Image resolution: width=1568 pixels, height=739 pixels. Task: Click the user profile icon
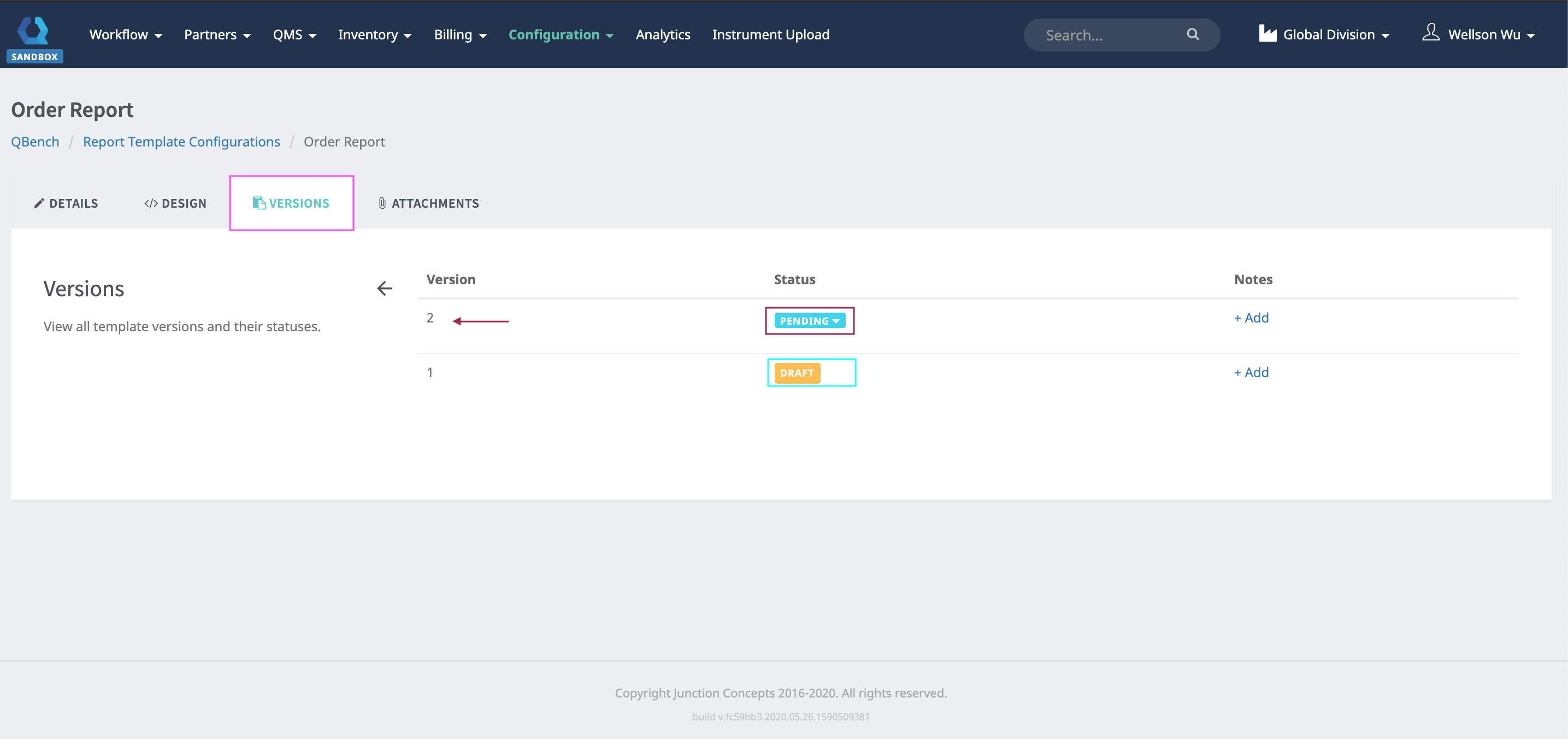1430,33
